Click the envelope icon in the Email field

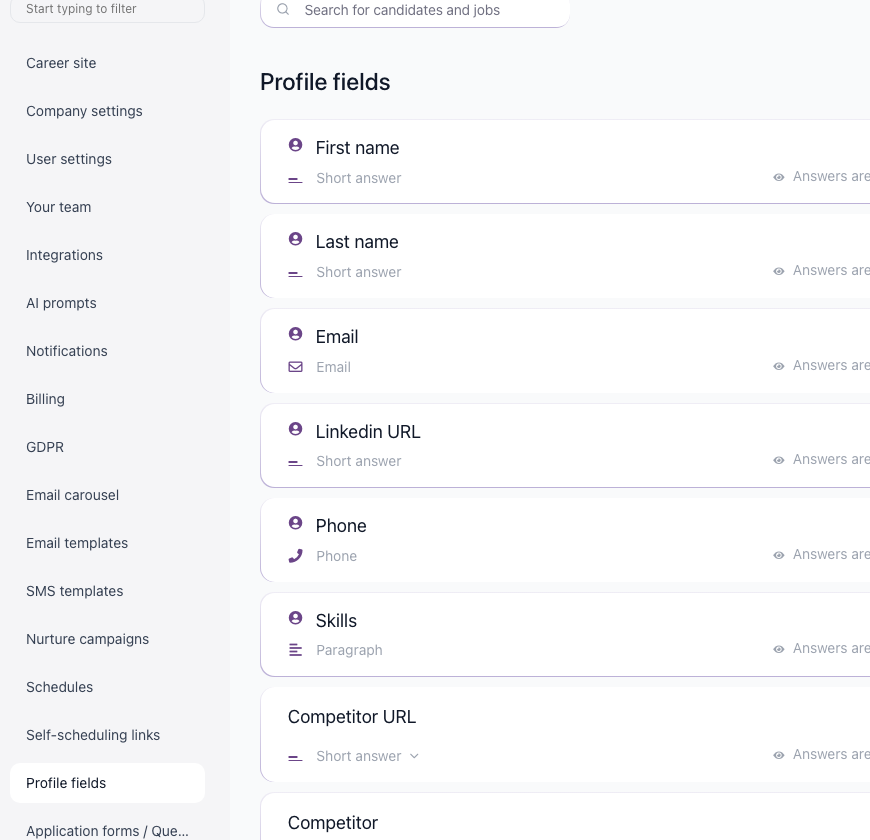296,367
